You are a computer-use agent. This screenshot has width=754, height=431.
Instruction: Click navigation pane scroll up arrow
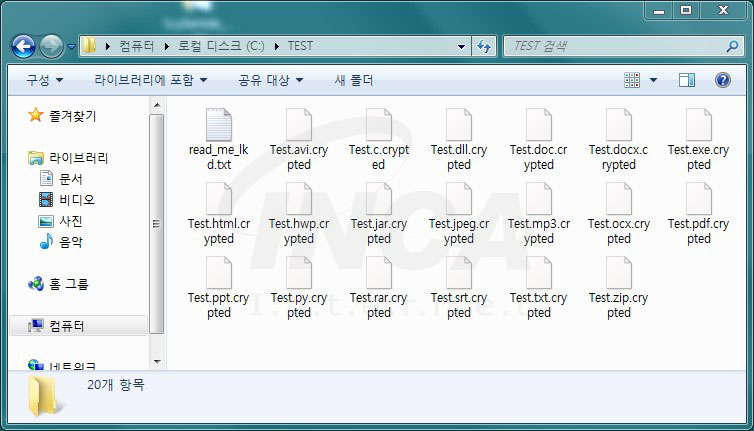(157, 105)
